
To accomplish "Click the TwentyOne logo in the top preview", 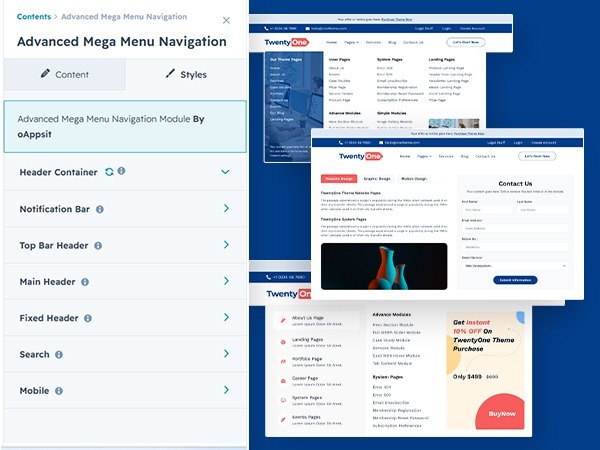I will pos(287,42).
